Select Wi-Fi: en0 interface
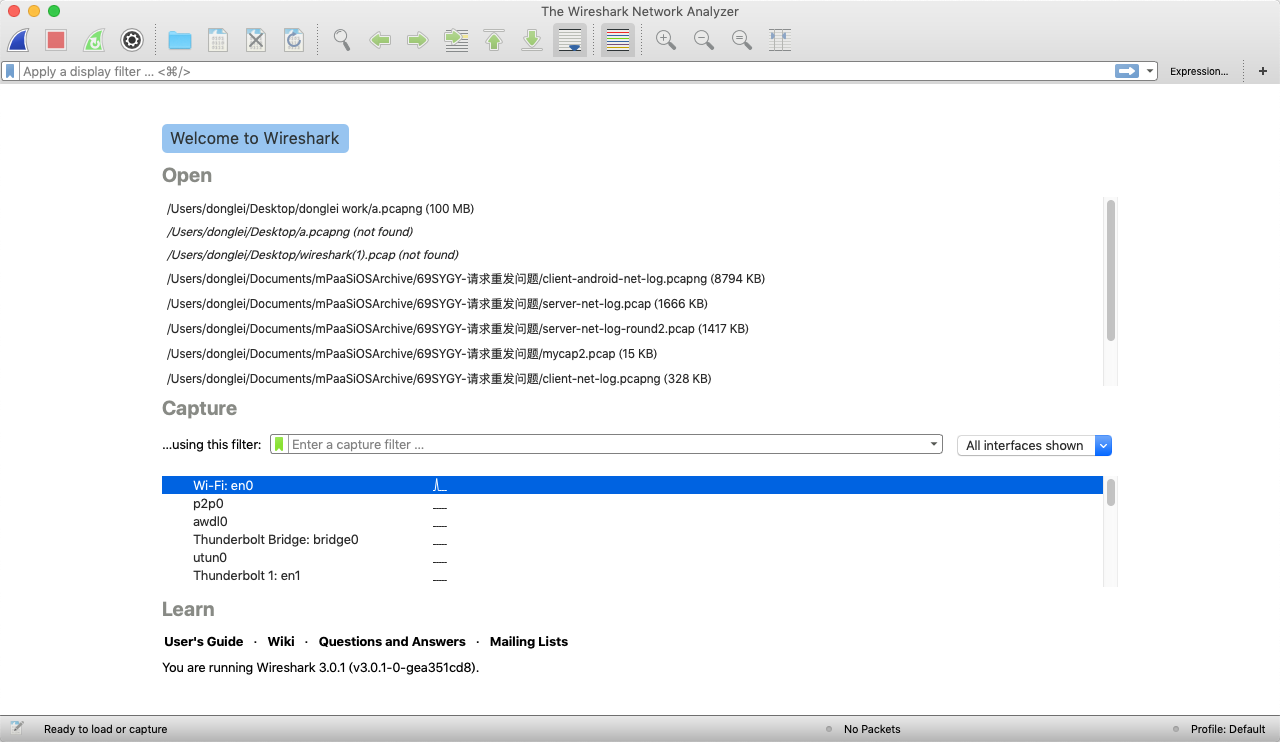 click(632, 485)
